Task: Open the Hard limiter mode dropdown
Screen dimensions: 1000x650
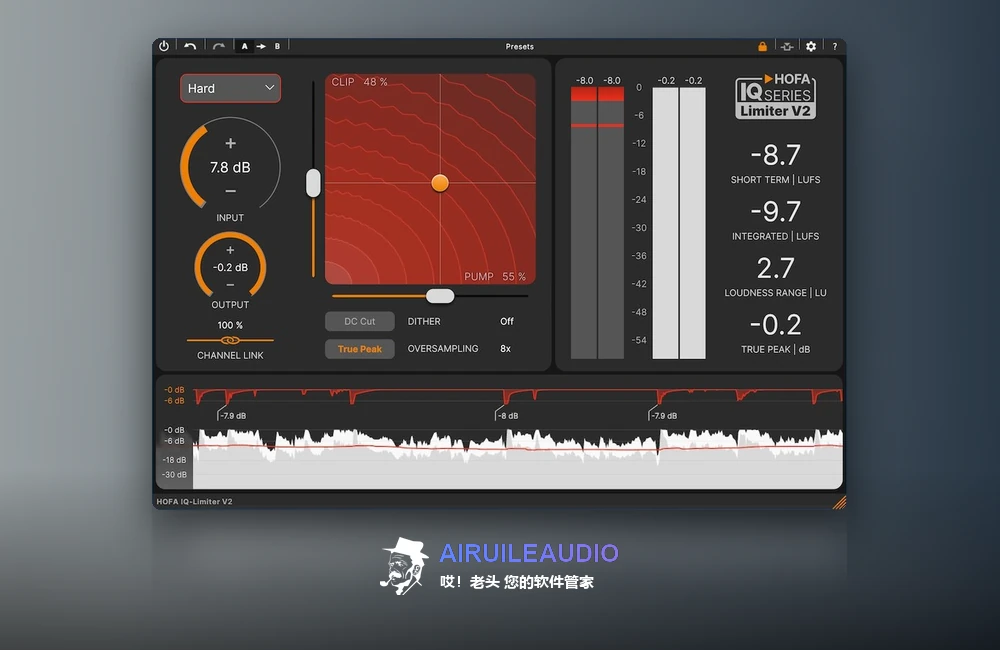Action: point(230,88)
